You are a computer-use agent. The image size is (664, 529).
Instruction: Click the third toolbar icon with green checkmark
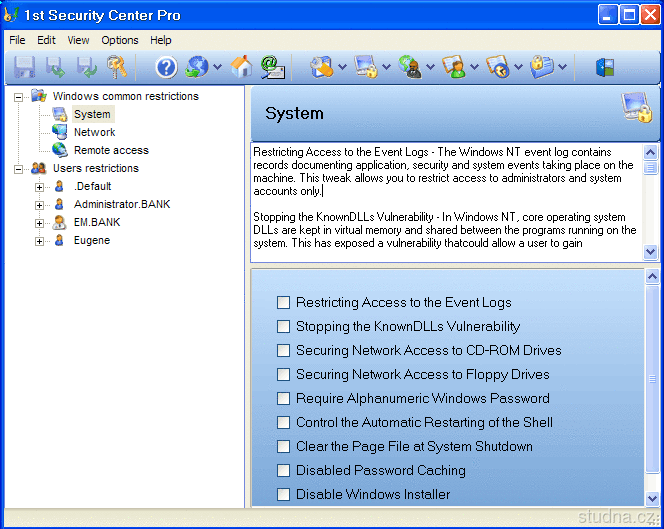pos(87,67)
